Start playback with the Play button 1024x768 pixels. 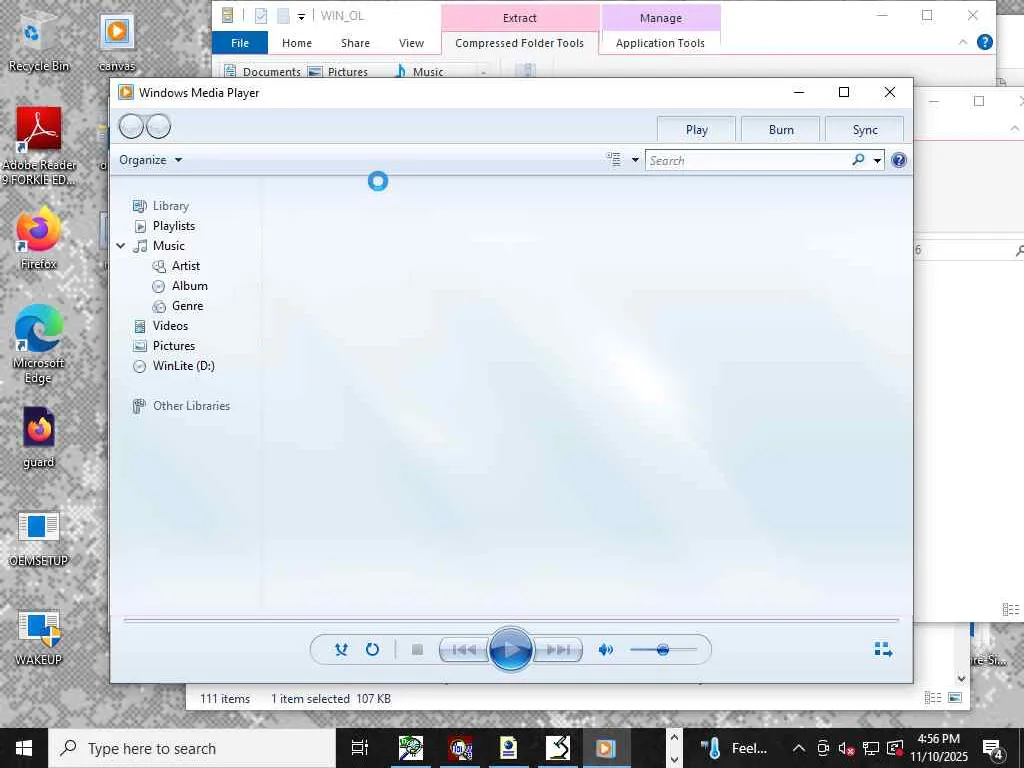click(510, 649)
